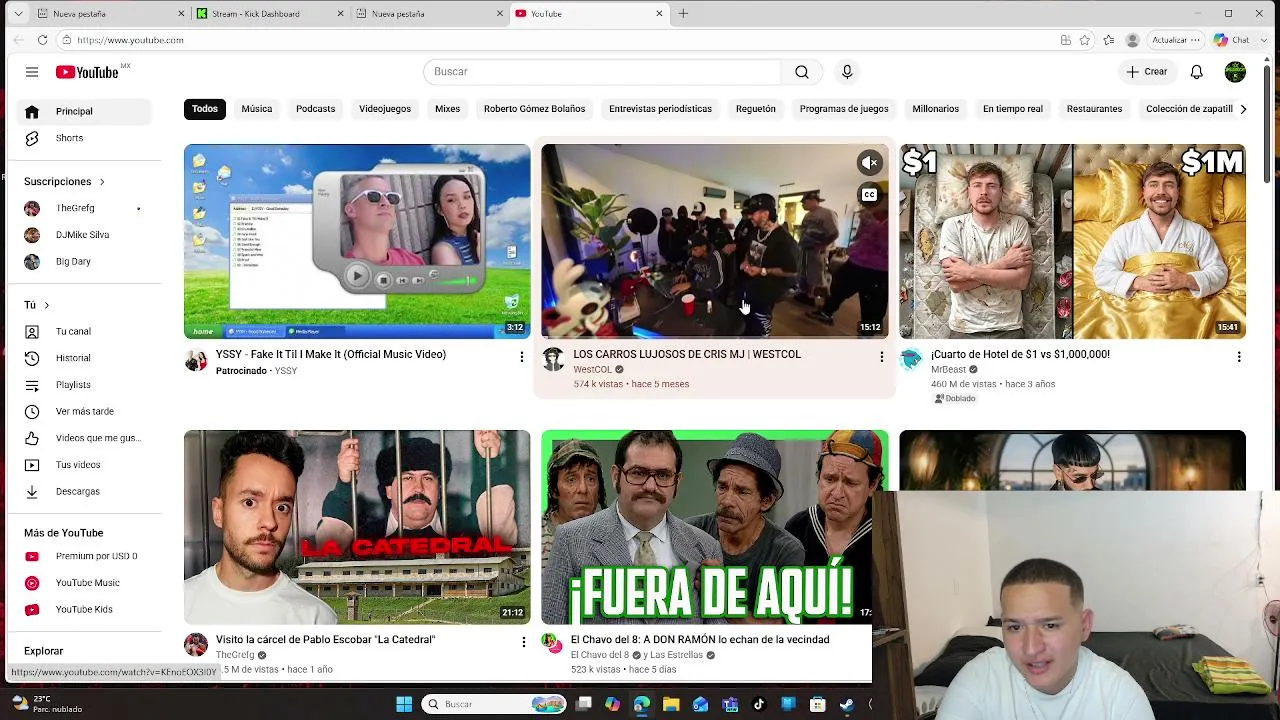The width and height of the screenshot is (1280, 720).
Task: Open options for WestCOL video
Action: coord(881,356)
